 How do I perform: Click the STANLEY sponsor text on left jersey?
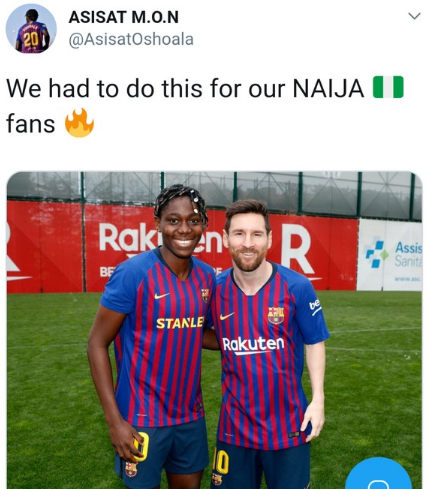click(x=180, y=323)
